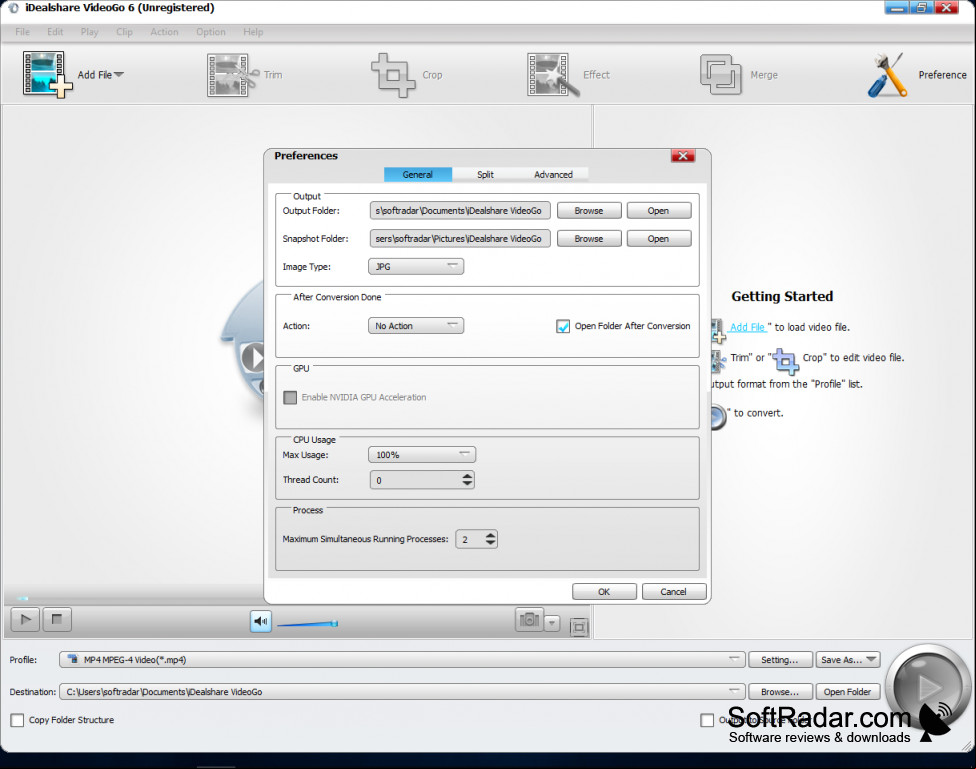Expand the Image Type JPG dropdown
The image size is (976, 769).
pos(416,267)
